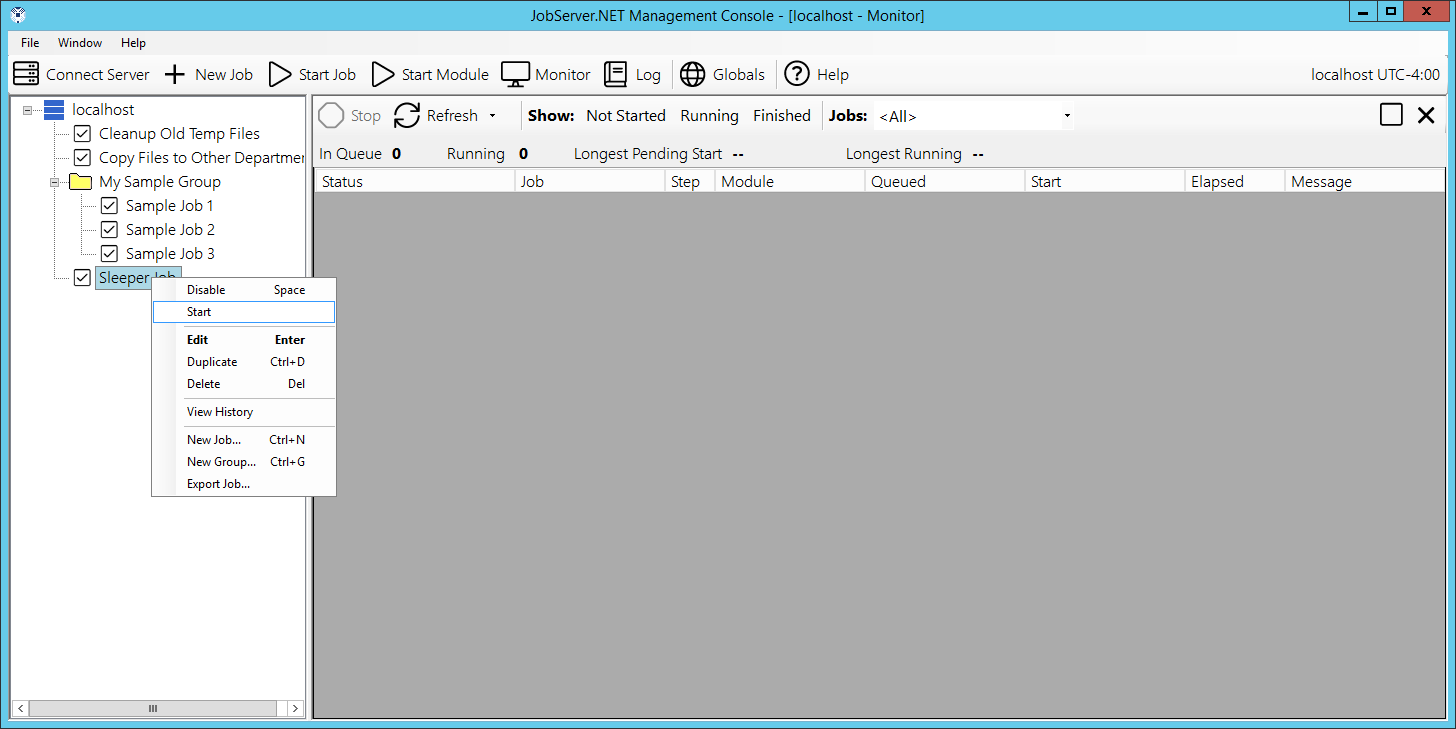Collapse the My Sample Group folder
This screenshot has width=1456, height=729.
[55, 182]
